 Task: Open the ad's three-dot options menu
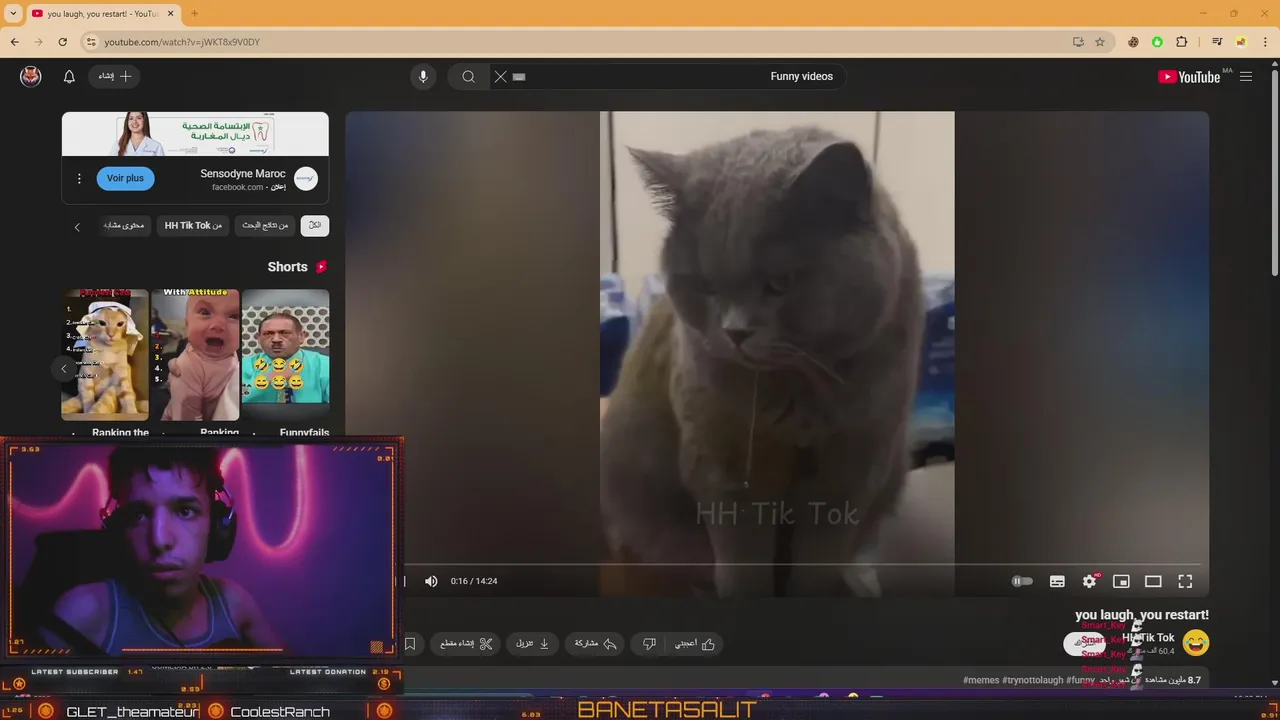[x=79, y=178]
